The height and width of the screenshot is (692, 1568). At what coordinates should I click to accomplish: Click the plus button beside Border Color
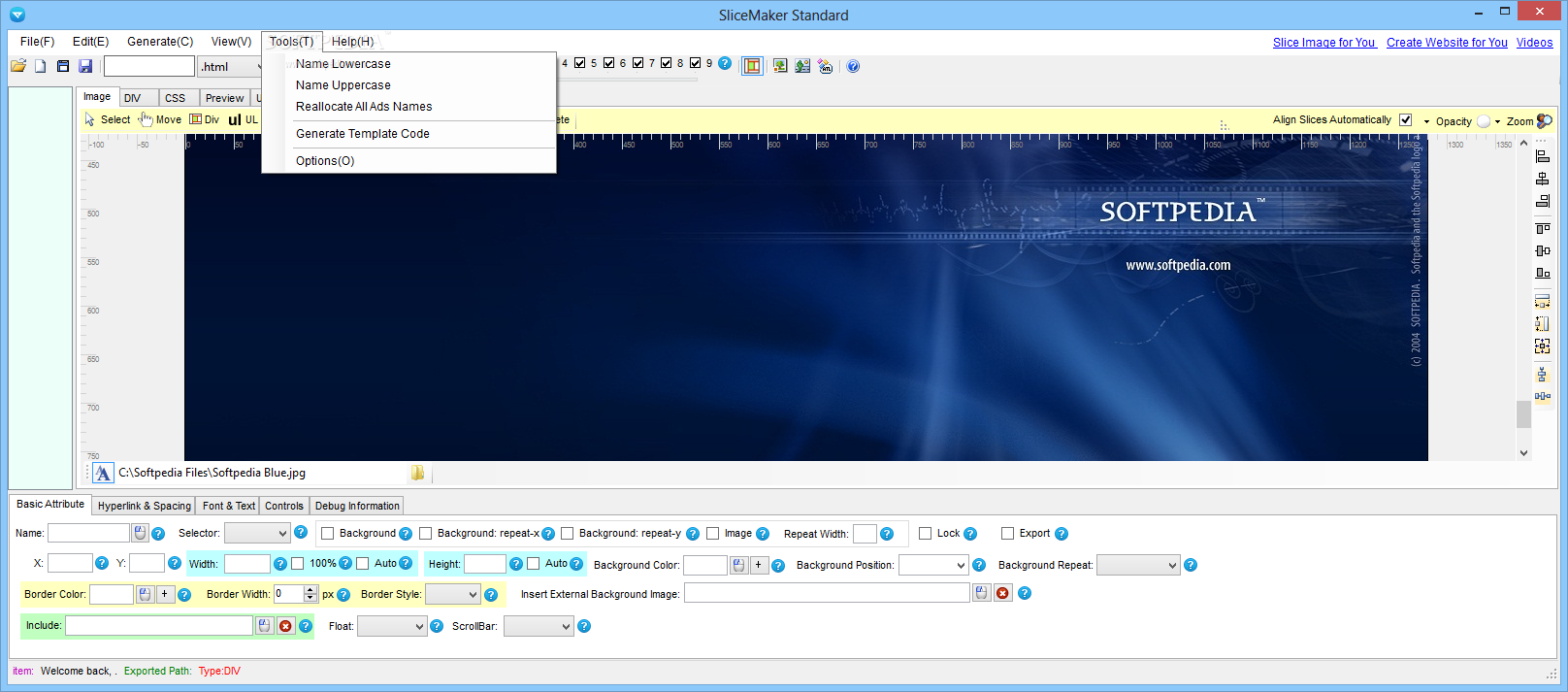(x=165, y=594)
